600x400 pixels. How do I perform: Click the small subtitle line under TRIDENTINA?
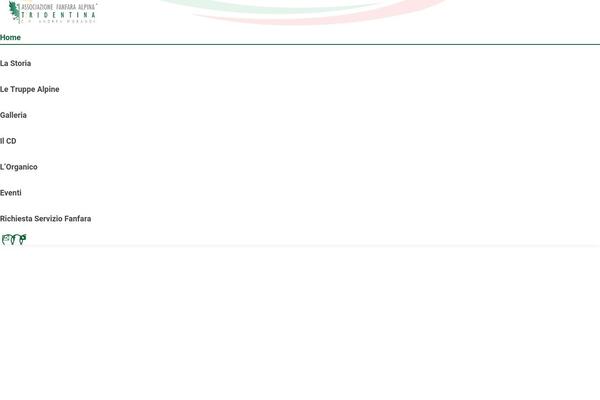click(x=59, y=21)
